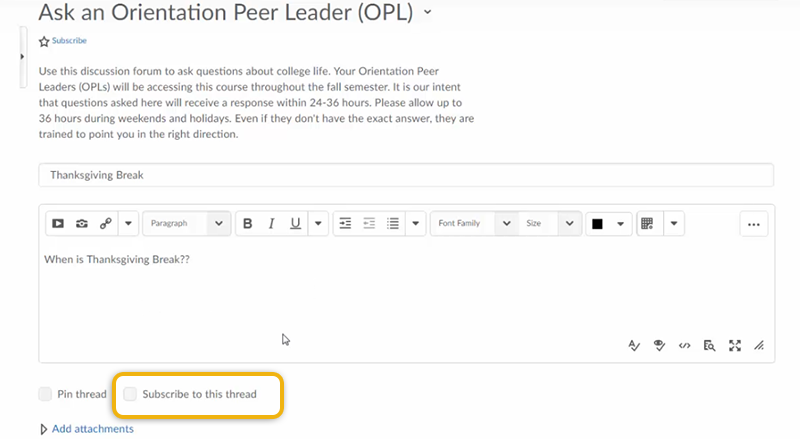
Task: Toggle bold text formatting
Action: (x=248, y=224)
